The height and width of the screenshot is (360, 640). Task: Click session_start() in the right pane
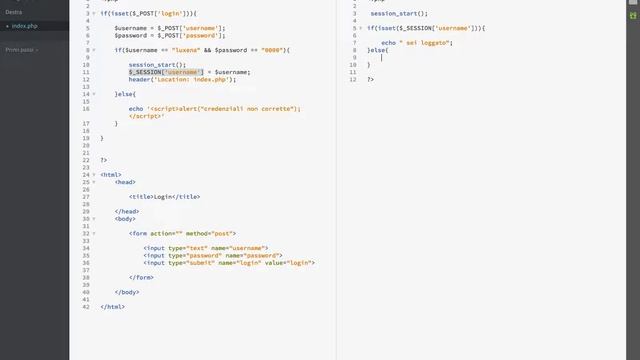point(399,13)
